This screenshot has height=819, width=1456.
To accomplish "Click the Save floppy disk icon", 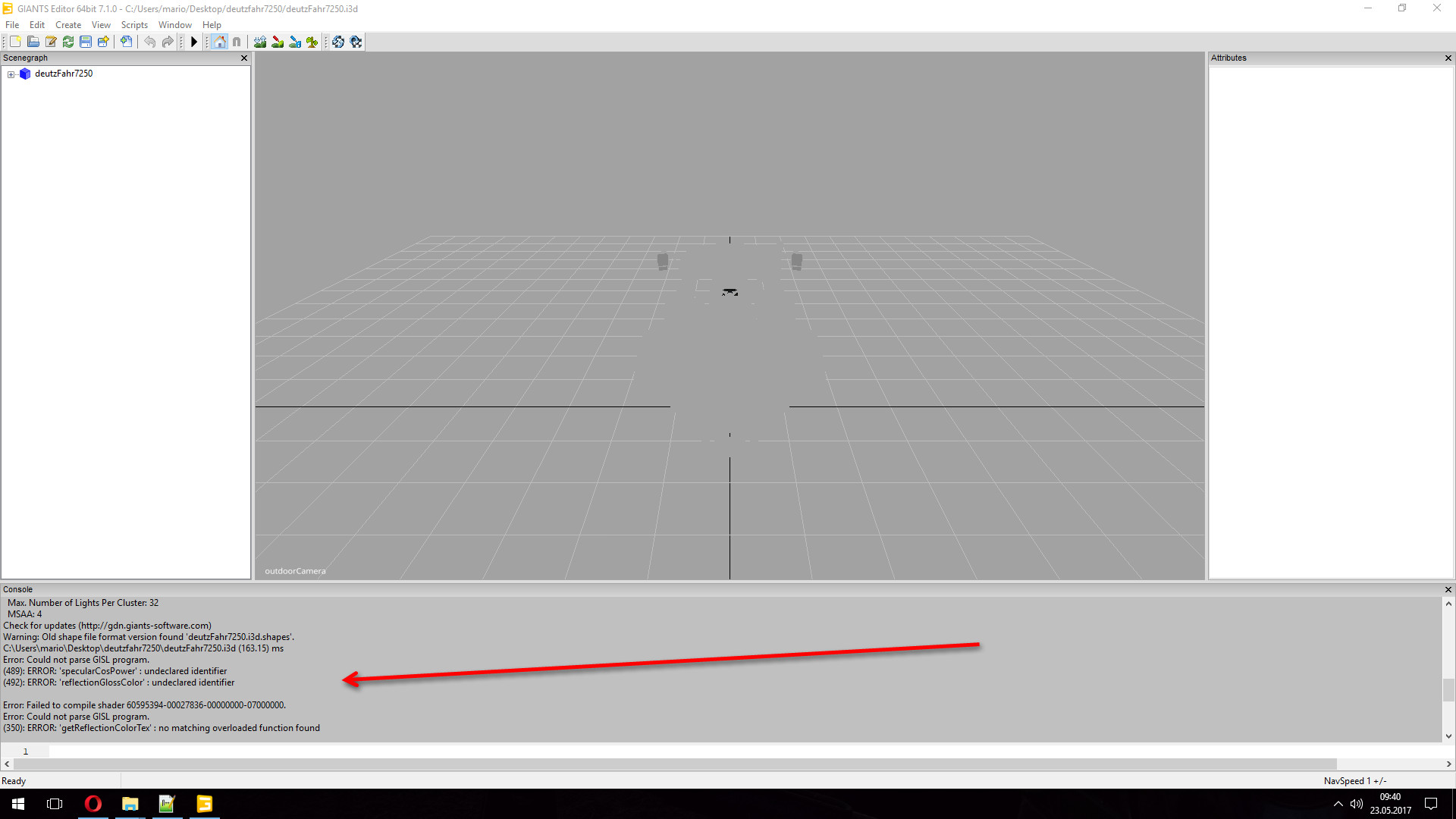I will (x=86, y=42).
